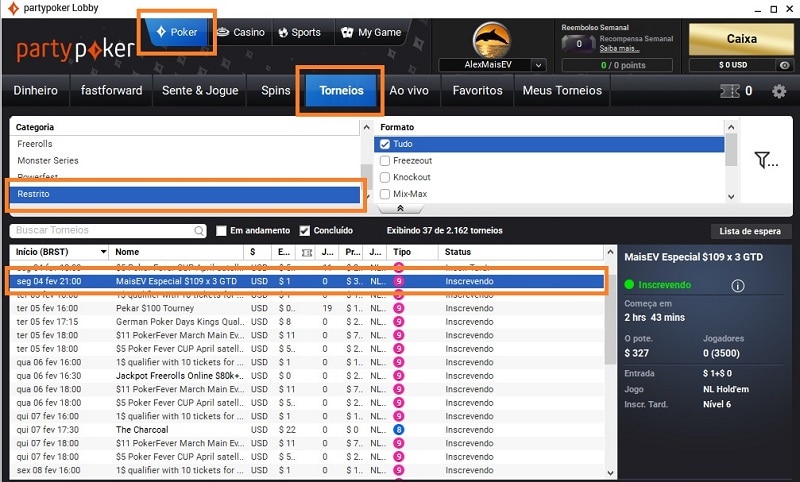Toggle balance visibility eye icon

785,65
